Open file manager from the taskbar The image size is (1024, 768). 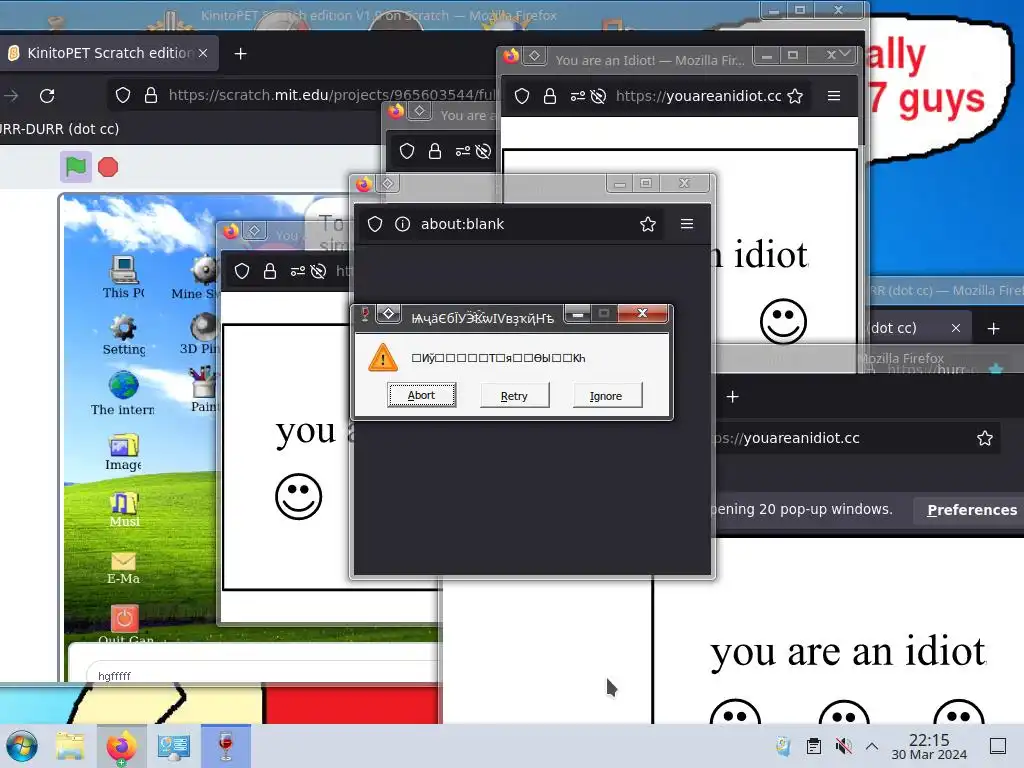tap(70, 746)
